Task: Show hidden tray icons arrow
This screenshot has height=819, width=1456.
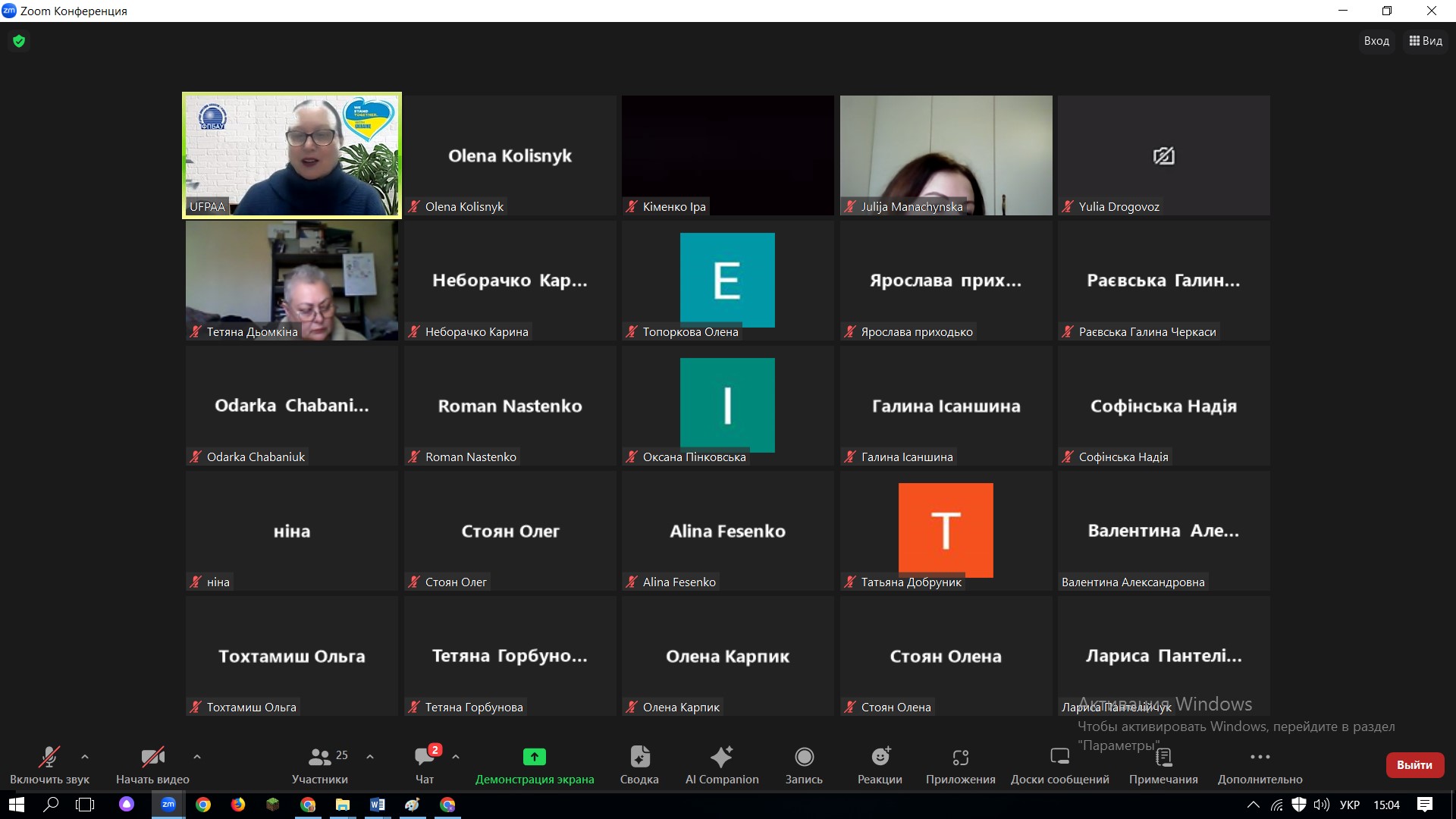Action: pos(1254,805)
